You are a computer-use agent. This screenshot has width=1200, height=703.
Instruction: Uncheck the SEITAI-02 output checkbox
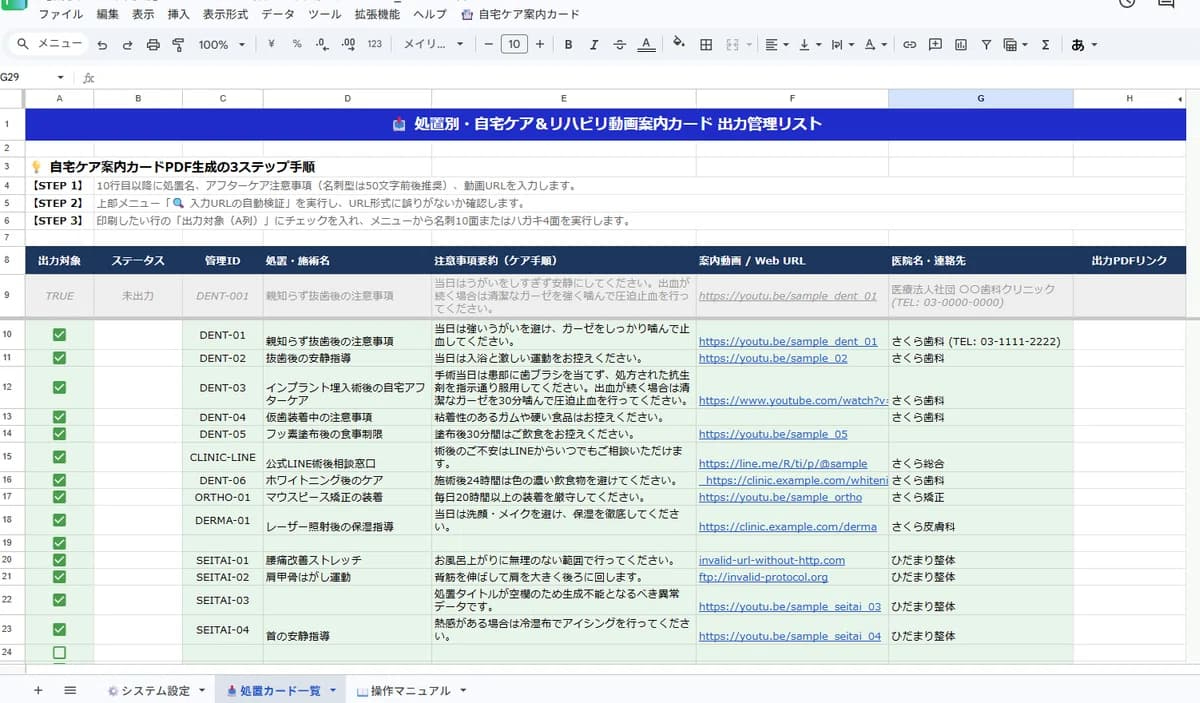[x=59, y=577]
